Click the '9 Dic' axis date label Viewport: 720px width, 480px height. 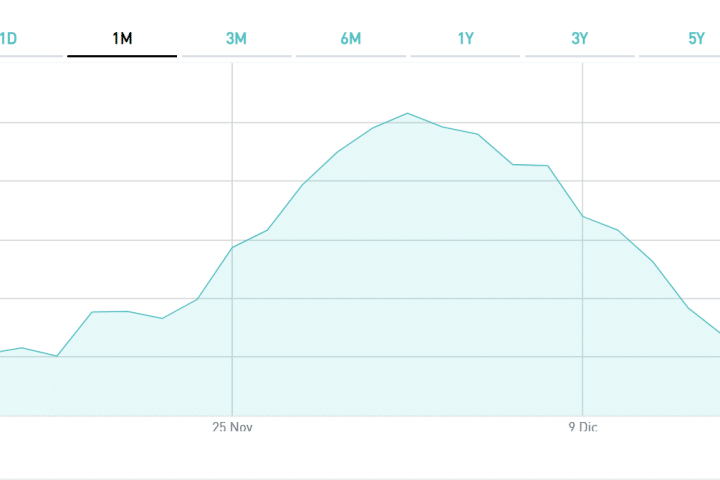[583, 427]
